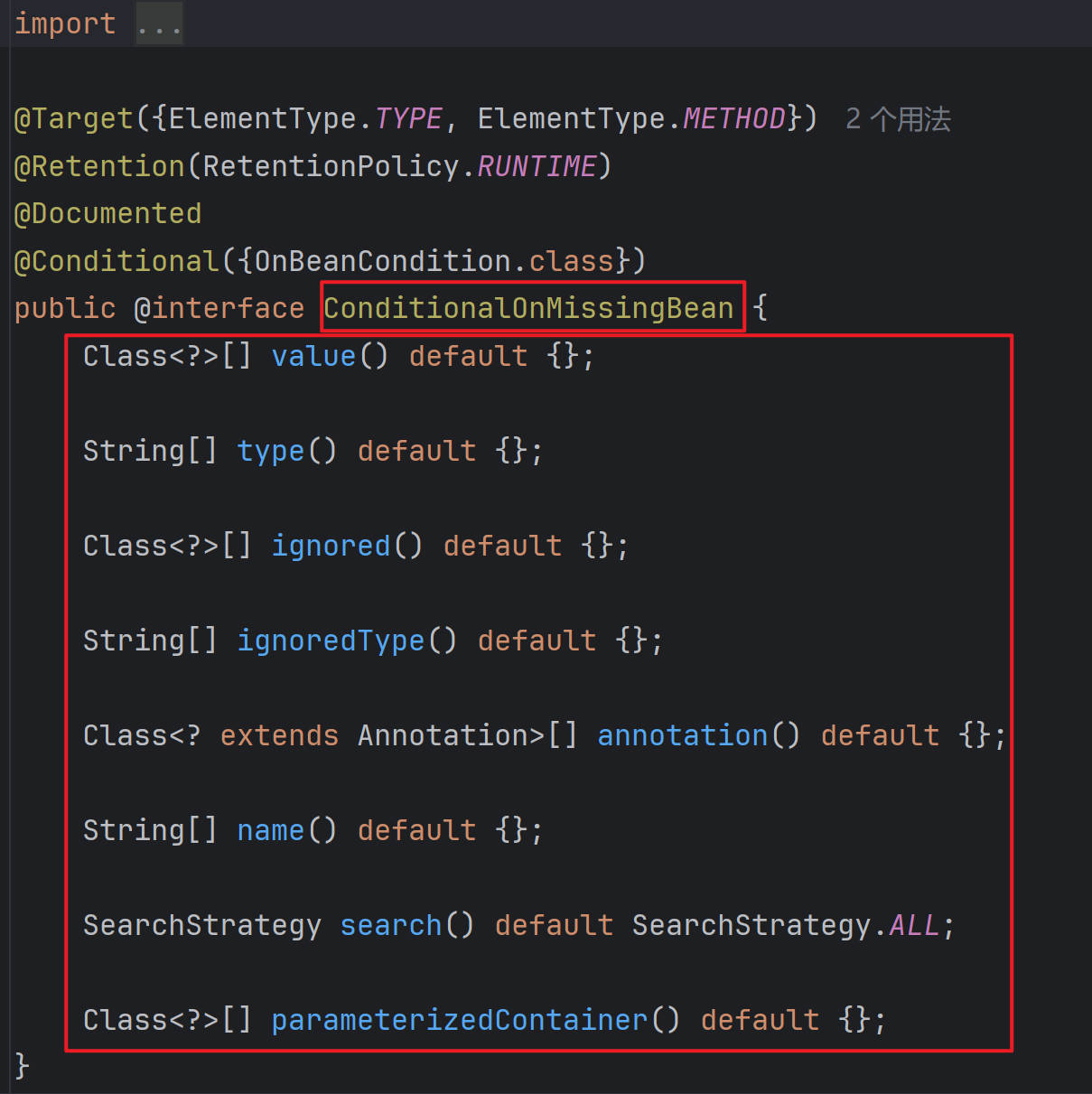Click the ignoredType() method name
Screen dimensions: 1092x1094
pyautogui.click(x=331, y=641)
